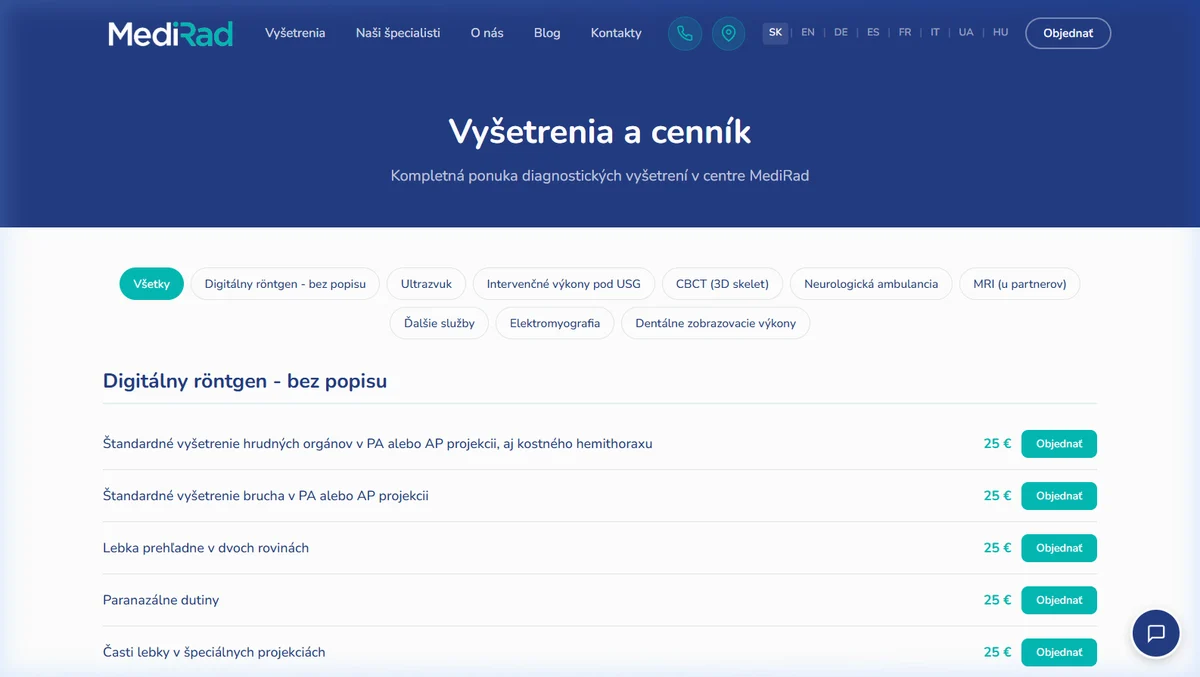Order the hrudných orgánov examination
Screen dimensions: 1200x677
click(1059, 444)
